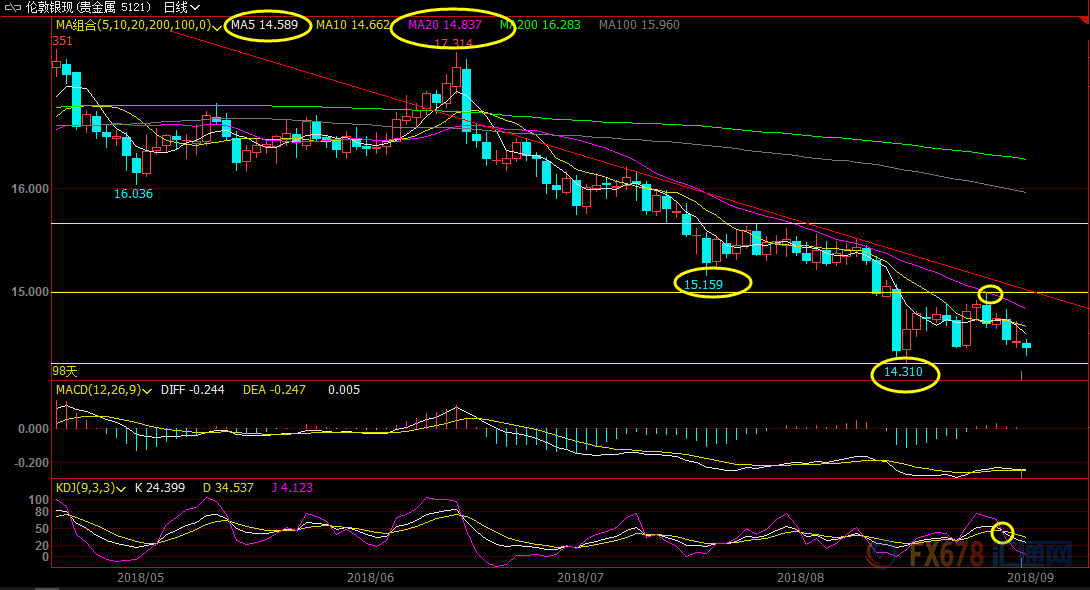Click the magenta MA20 14.837 label
Screen dimensions: 1090x590
click(x=444, y=25)
